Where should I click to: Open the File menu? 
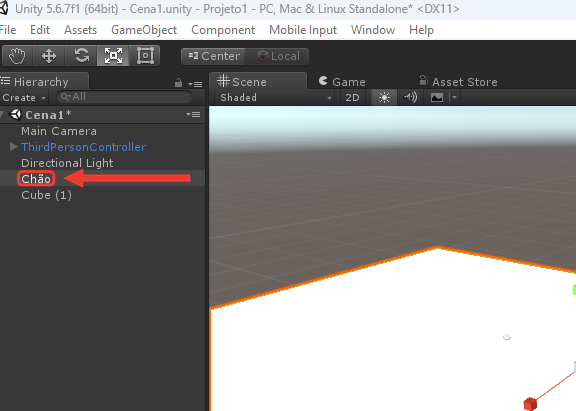[x=8, y=30]
